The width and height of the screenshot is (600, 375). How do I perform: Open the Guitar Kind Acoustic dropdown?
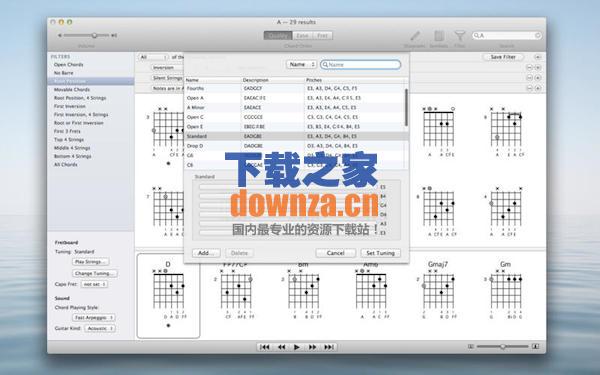(x=100, y=328)
